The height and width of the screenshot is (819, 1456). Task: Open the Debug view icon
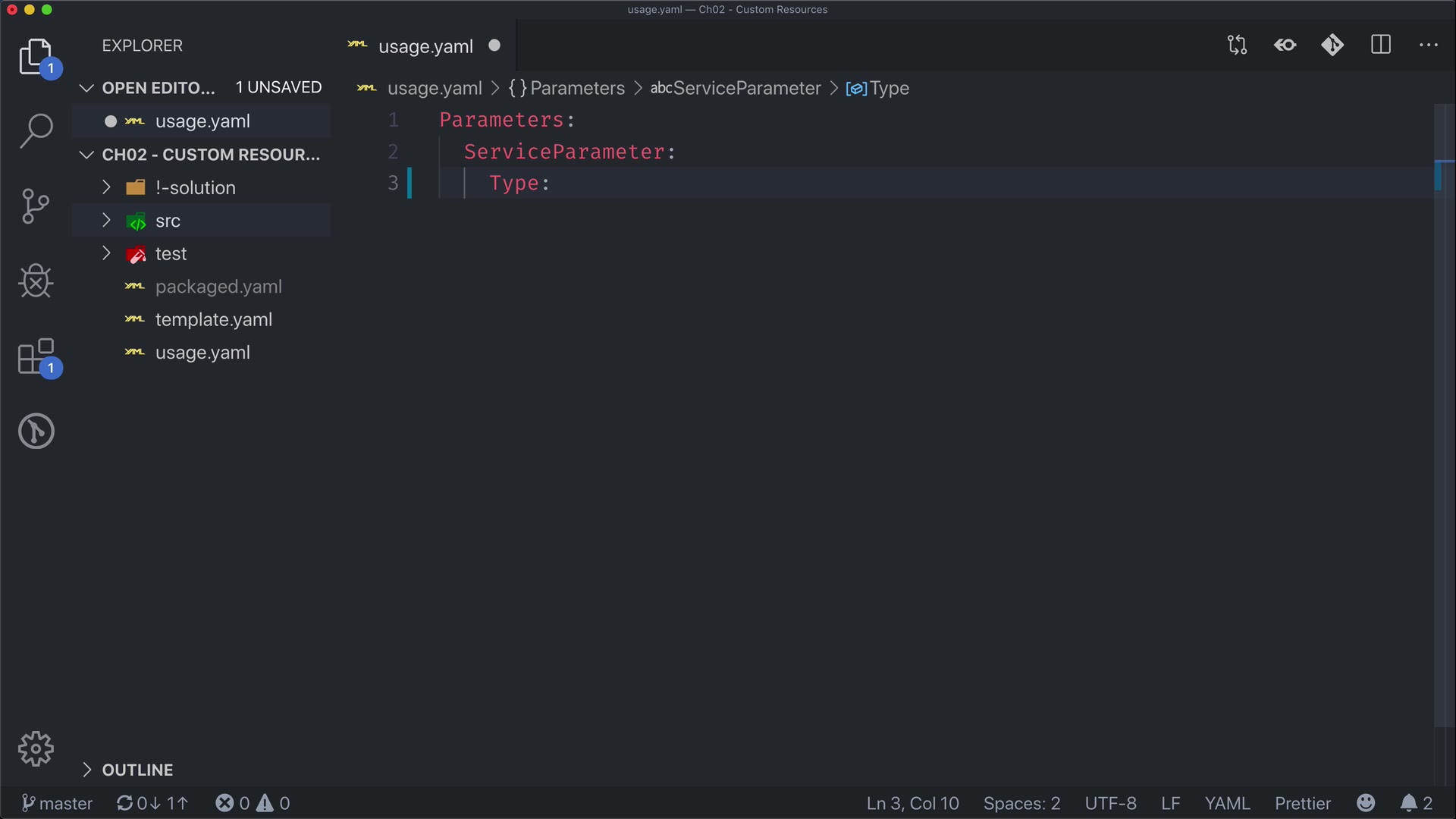36,281
